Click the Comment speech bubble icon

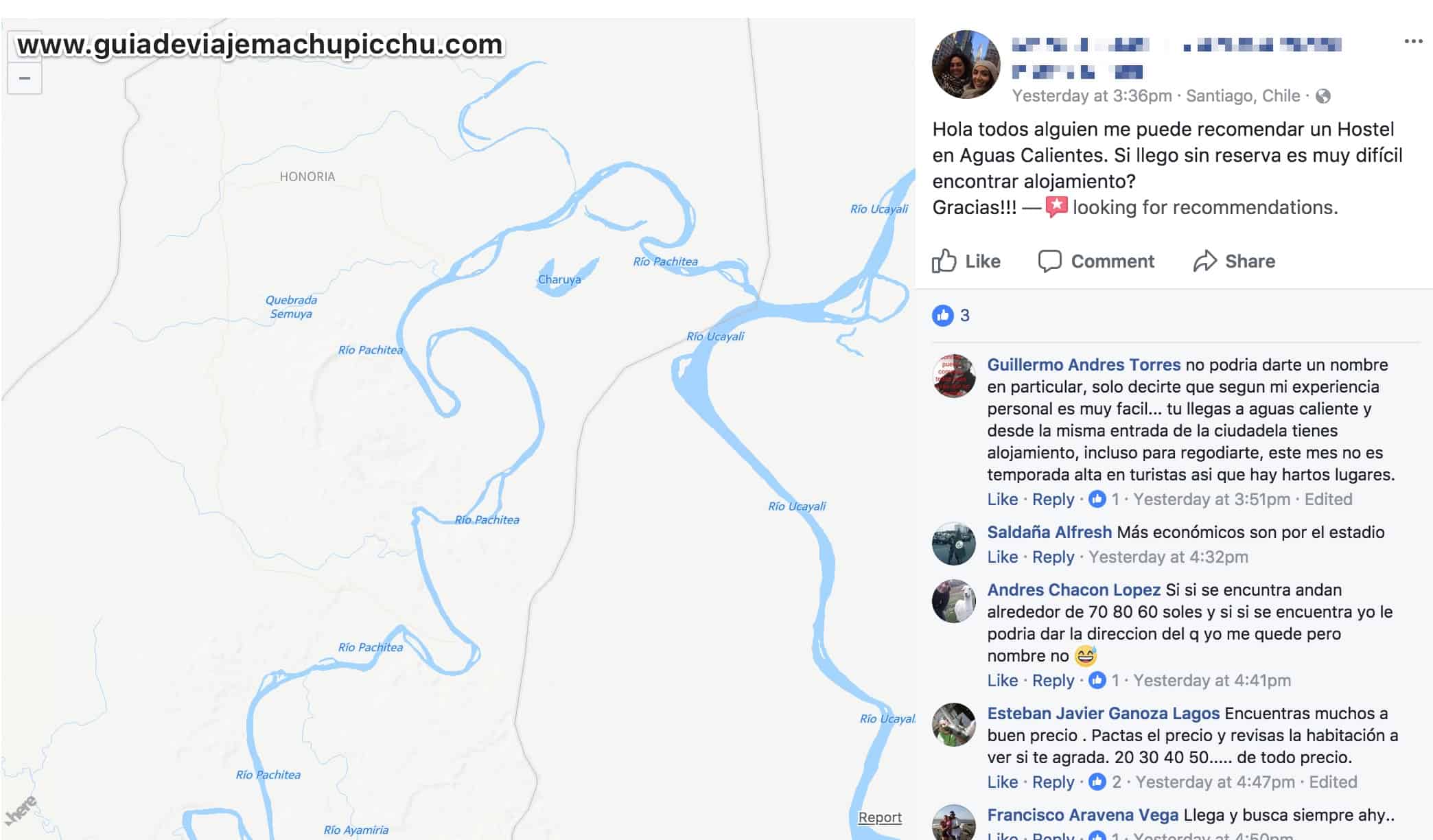[x=1049, y=261]
